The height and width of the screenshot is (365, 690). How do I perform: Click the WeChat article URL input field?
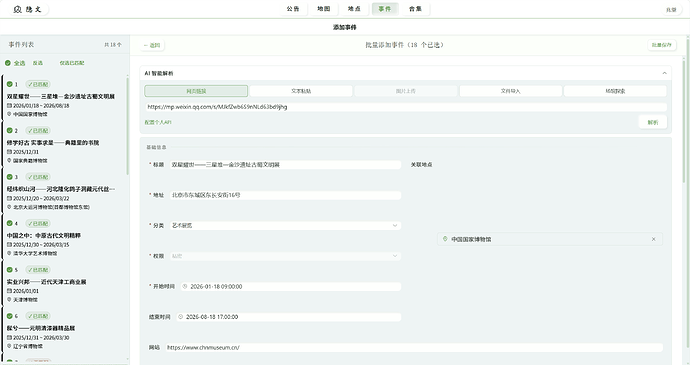click(406, 107)
